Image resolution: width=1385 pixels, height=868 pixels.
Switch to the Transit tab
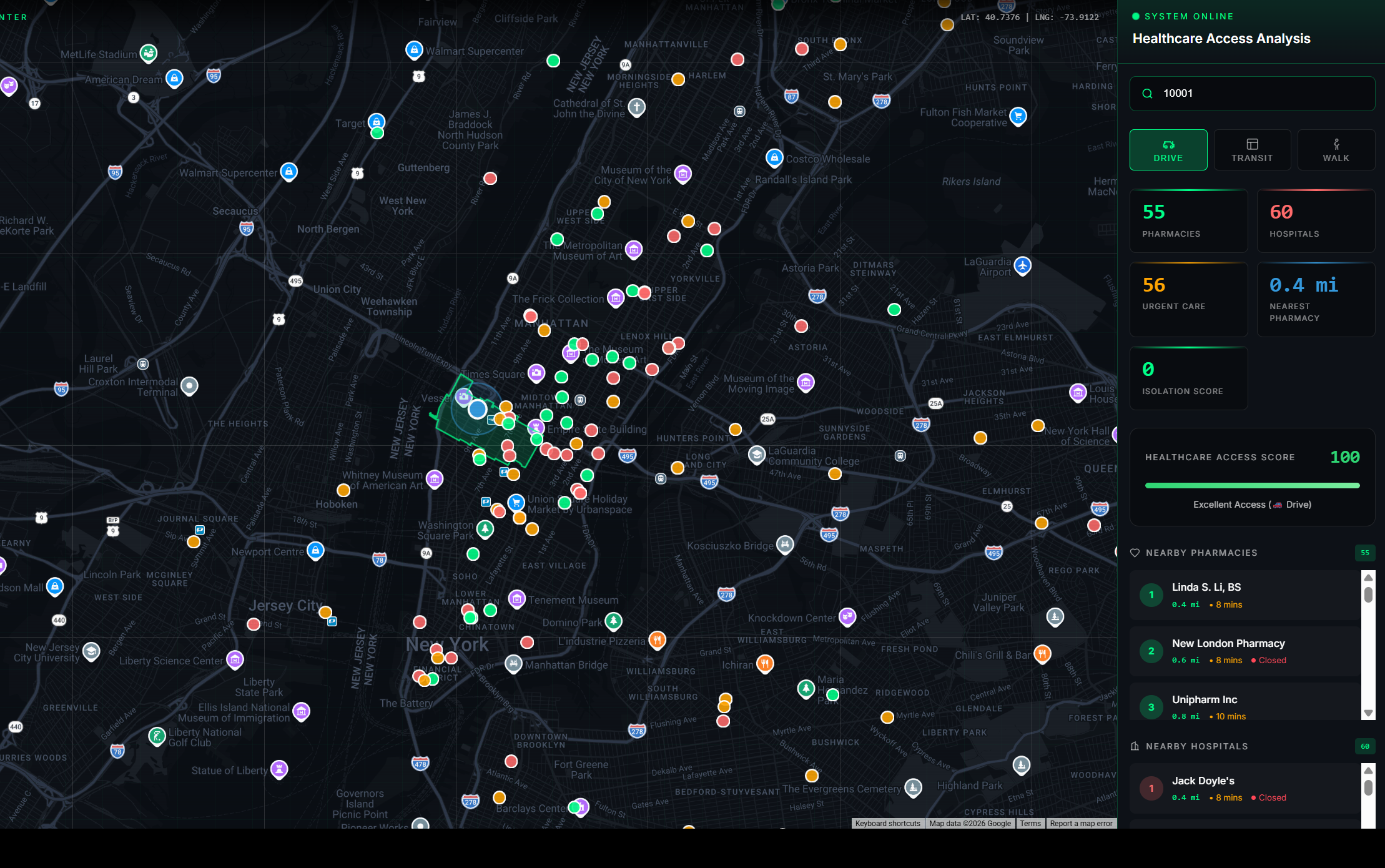[x=1252, y=149]
